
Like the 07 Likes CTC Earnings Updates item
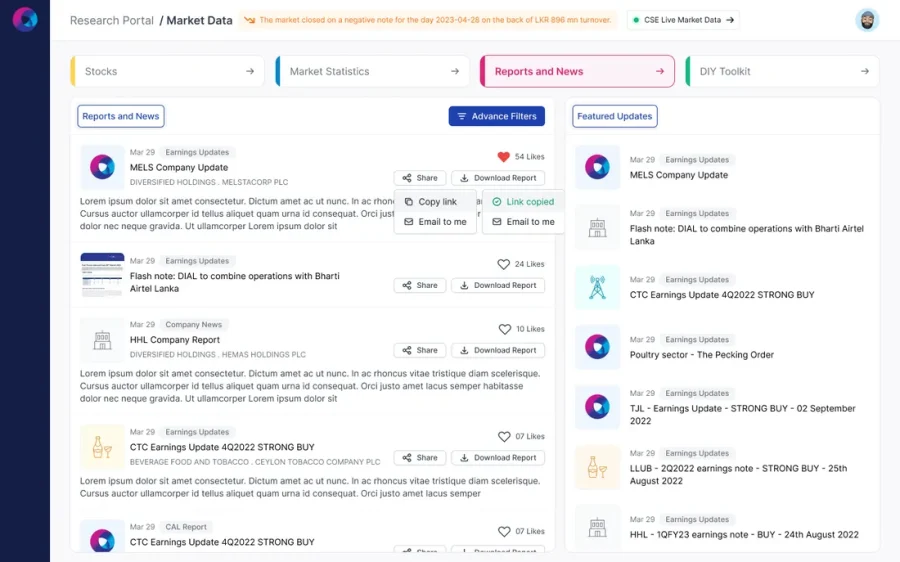504,436
